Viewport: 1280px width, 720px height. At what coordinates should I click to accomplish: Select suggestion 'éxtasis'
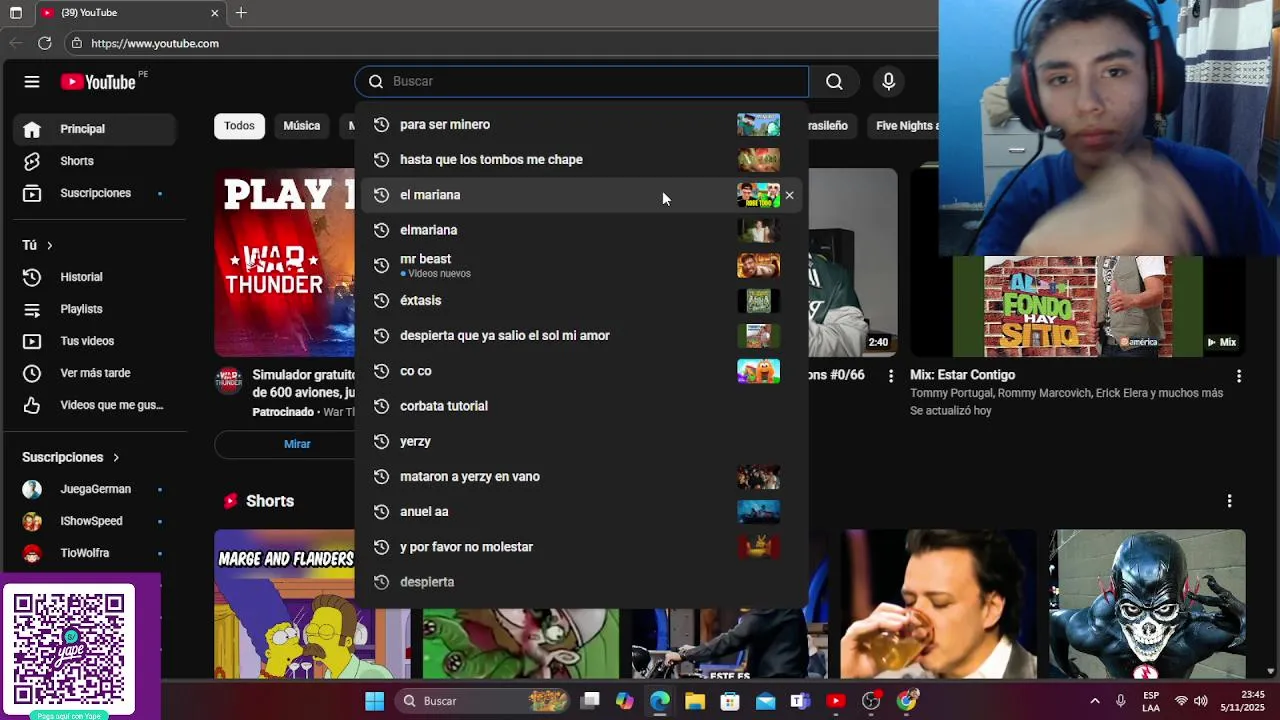(x=581, y=300)
